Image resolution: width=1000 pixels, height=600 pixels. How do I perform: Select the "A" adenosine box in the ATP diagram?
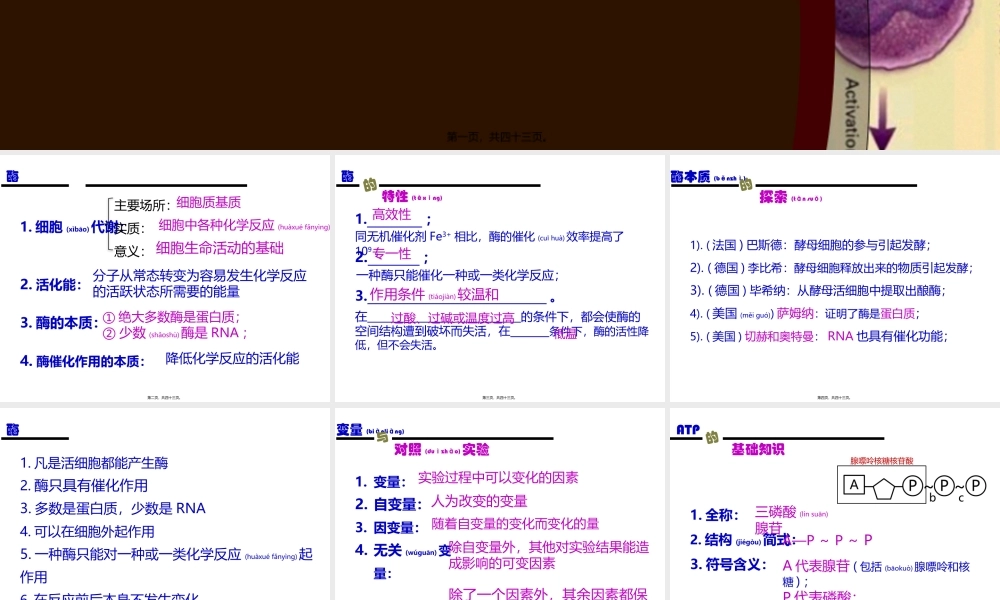coord(853,483)
